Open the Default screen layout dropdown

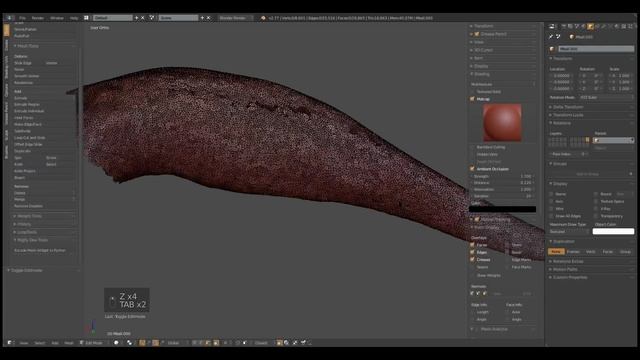tap(112, 18)
